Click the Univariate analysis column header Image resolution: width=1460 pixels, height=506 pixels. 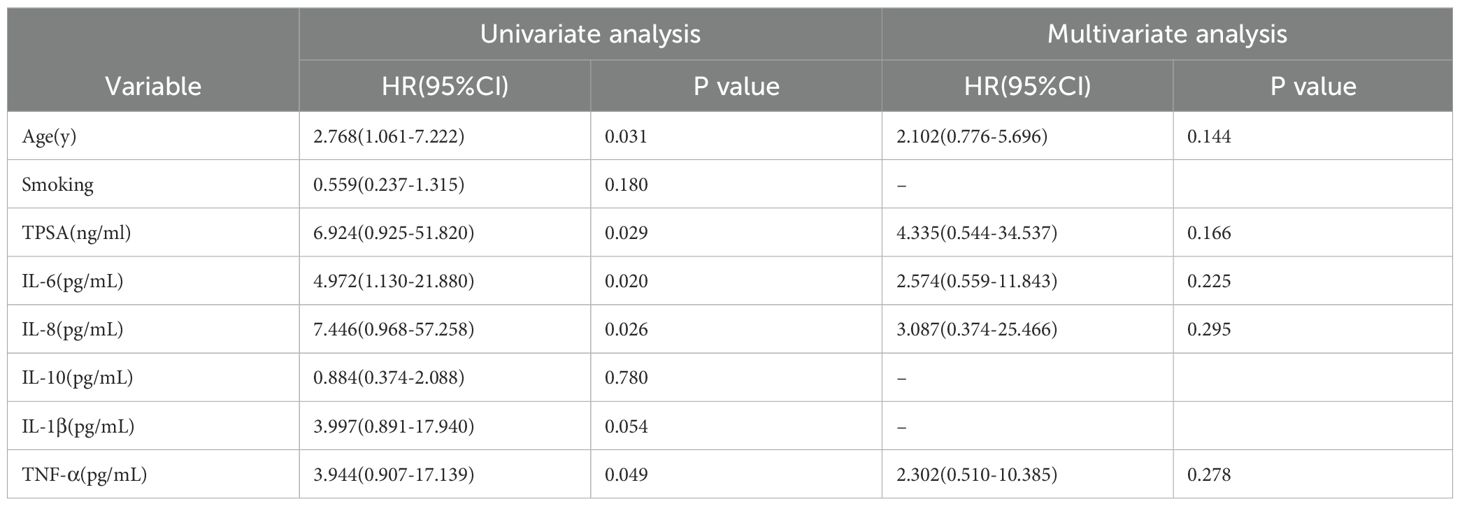coord(590,34)
